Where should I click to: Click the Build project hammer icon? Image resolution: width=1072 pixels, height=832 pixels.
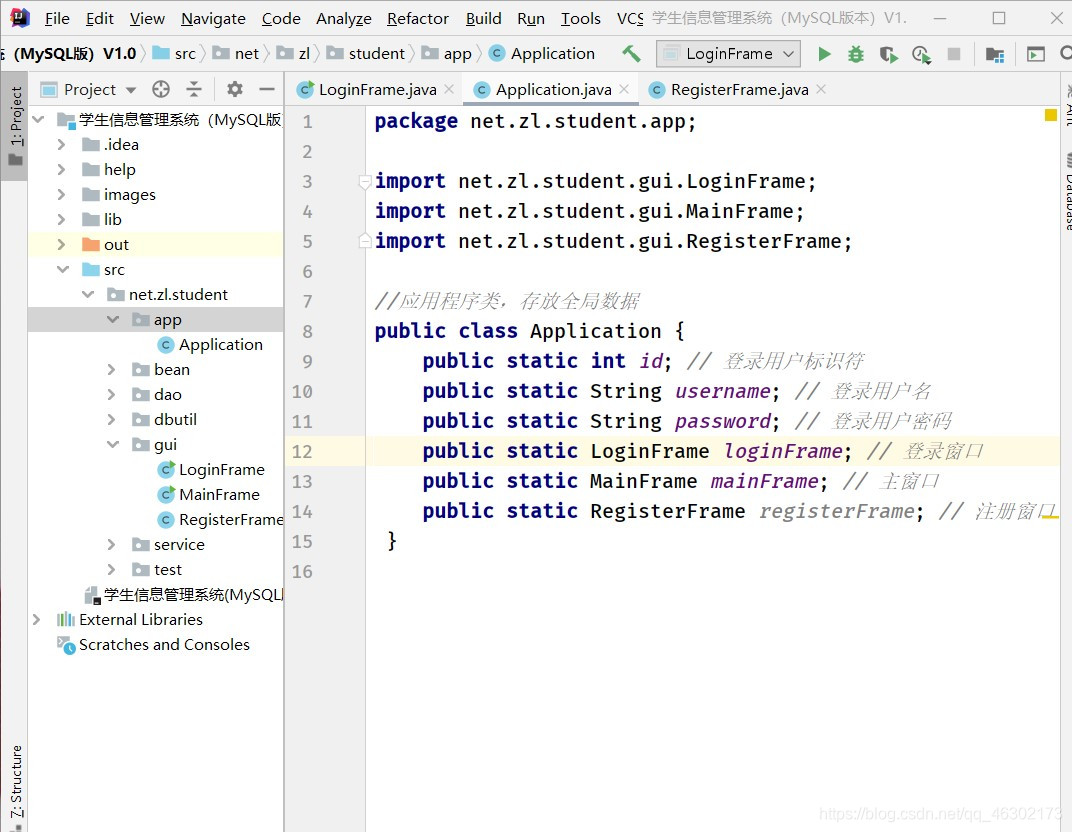point(630,53)
